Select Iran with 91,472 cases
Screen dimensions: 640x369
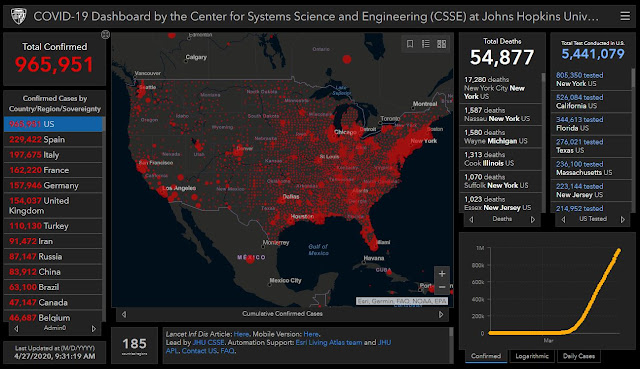click(53, 241)
